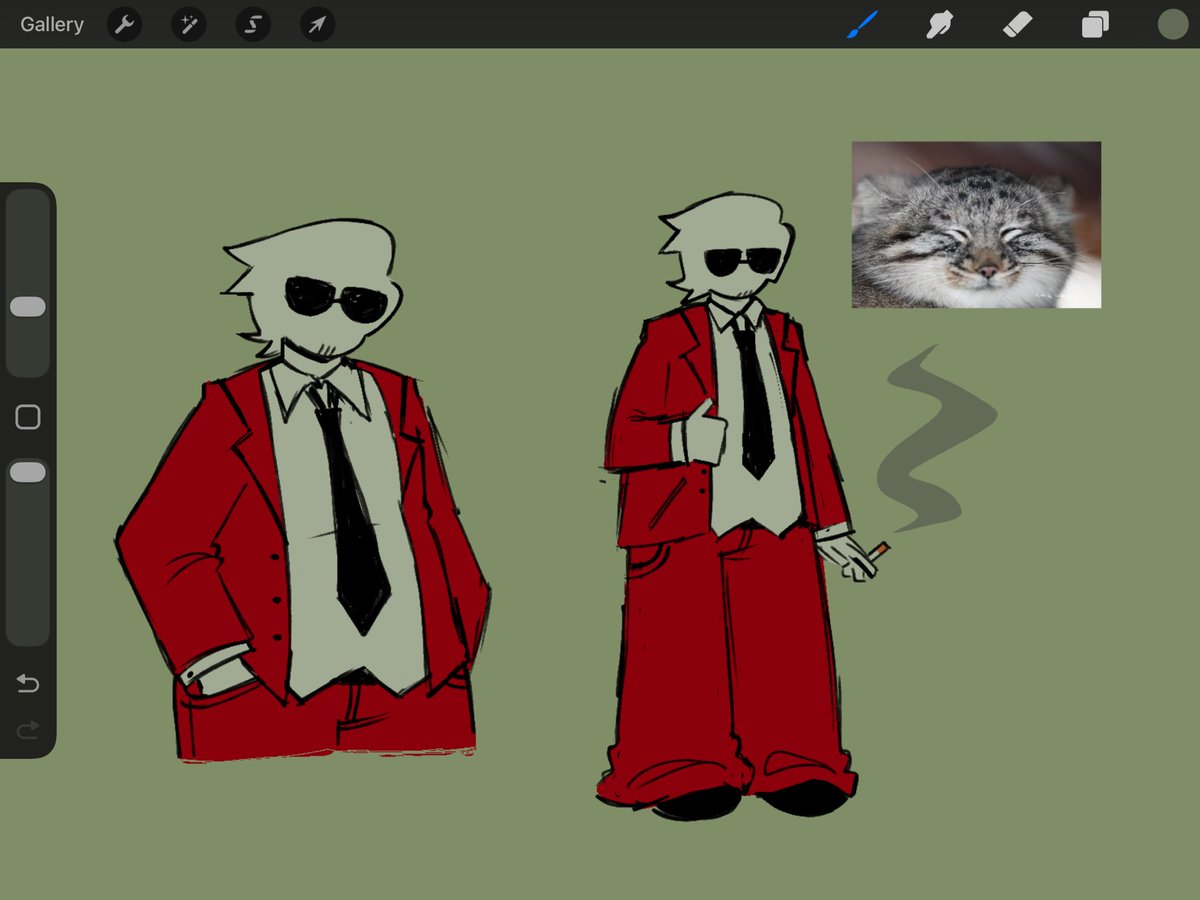Screen dimensions: 1200x900
Task: Redo the last action
Action: point(28,731)
